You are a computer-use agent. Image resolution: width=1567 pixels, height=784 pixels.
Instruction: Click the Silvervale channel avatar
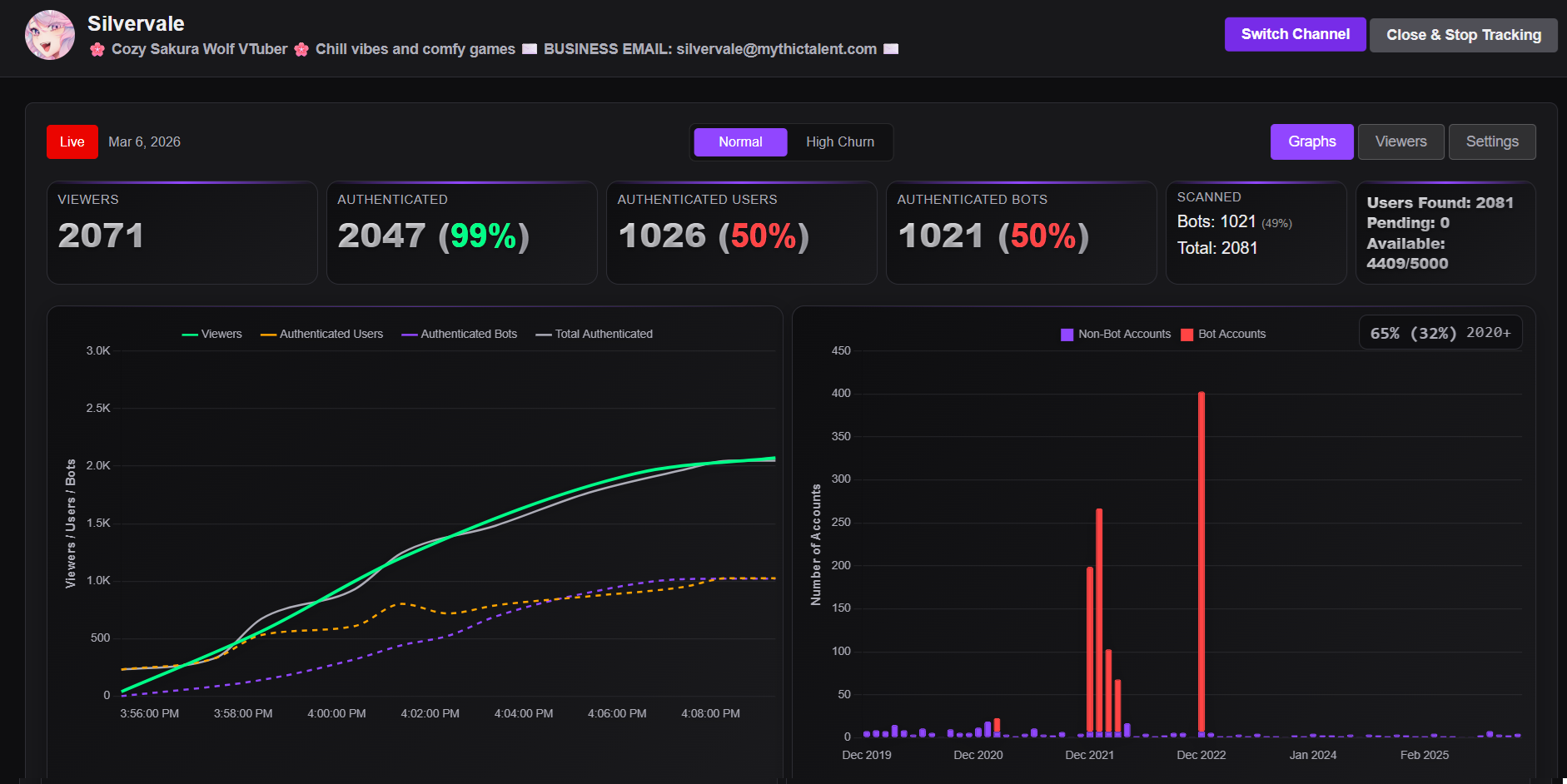tap(50, 35)
